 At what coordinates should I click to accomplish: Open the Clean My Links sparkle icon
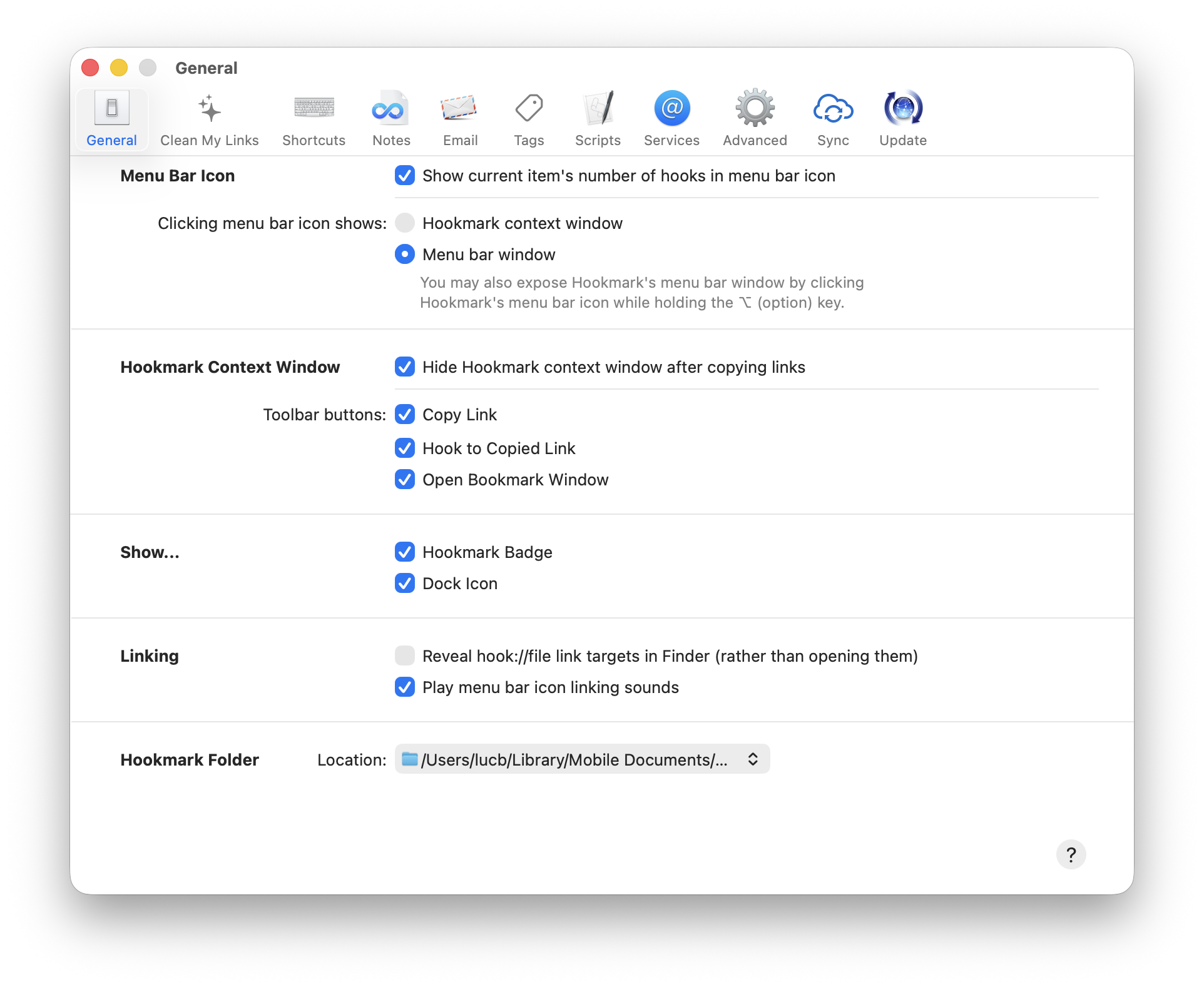click(x=209, y=109)
